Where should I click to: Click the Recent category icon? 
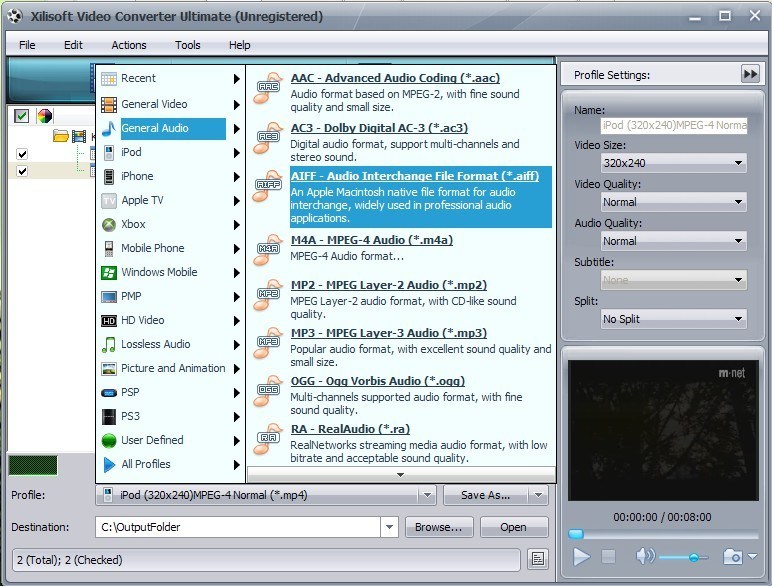pyautogui.click(x=109, y=79)
